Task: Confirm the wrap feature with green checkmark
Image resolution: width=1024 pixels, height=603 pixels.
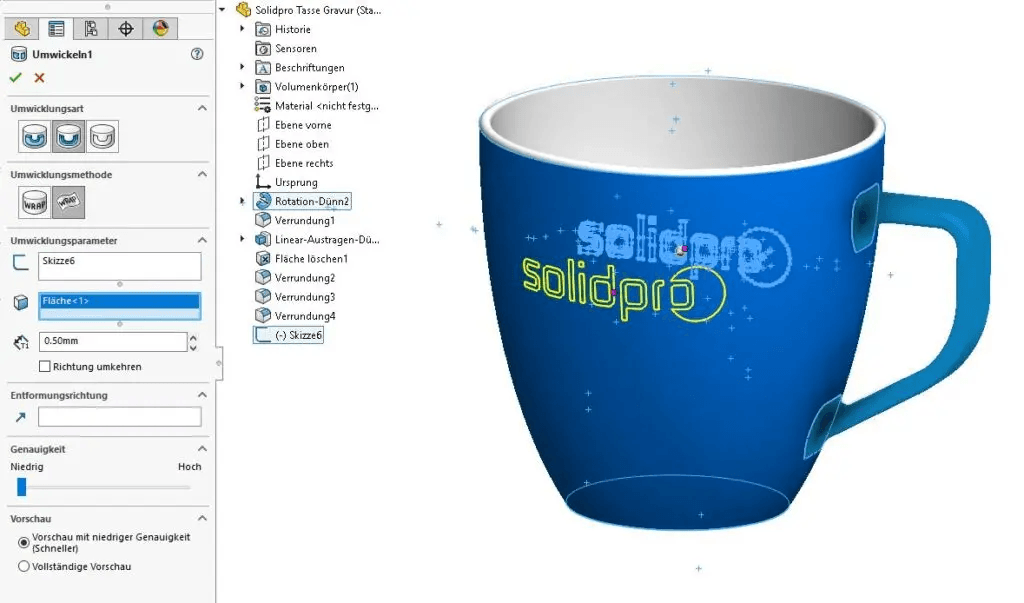Action: pos(15,78)
